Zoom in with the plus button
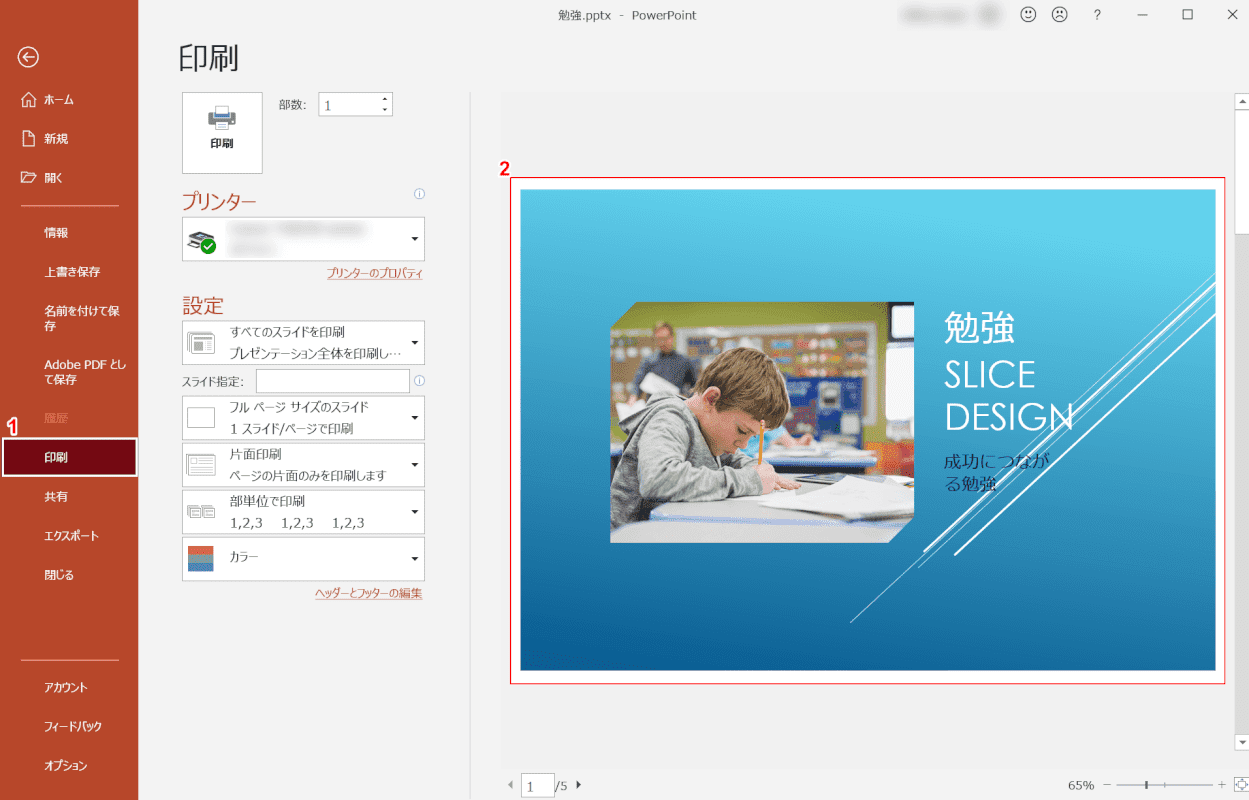This screenshot has width=1249, height=800. click(1222, 785)
